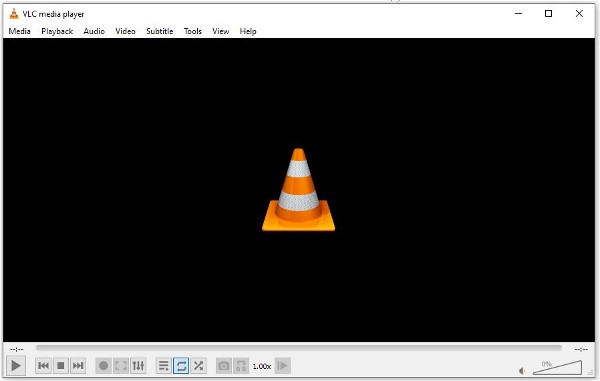Open extended settings equalizer icon
600x381 pixels.
point(138,366)
